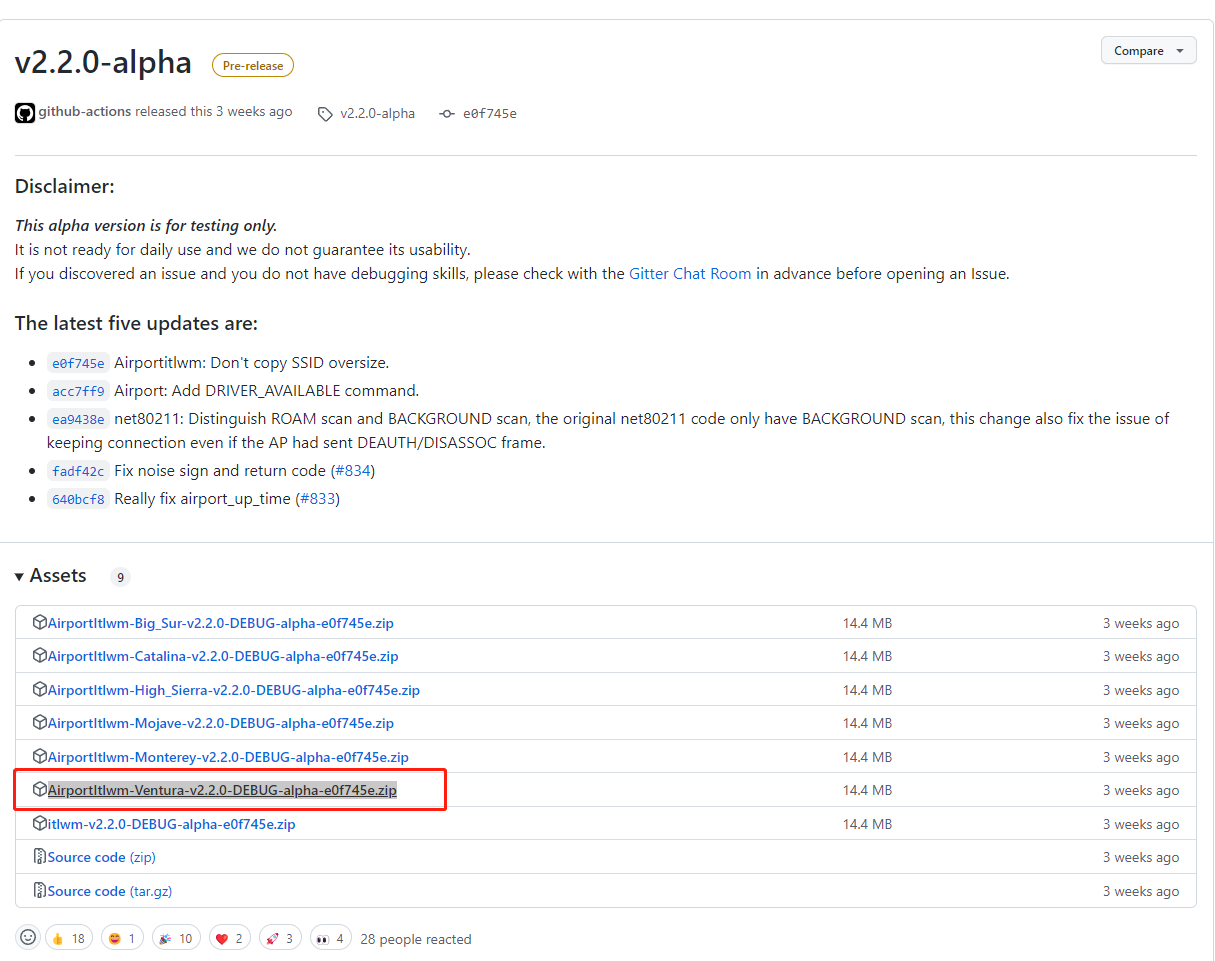Click the commit icon beside e0f745e

(447, 114)
